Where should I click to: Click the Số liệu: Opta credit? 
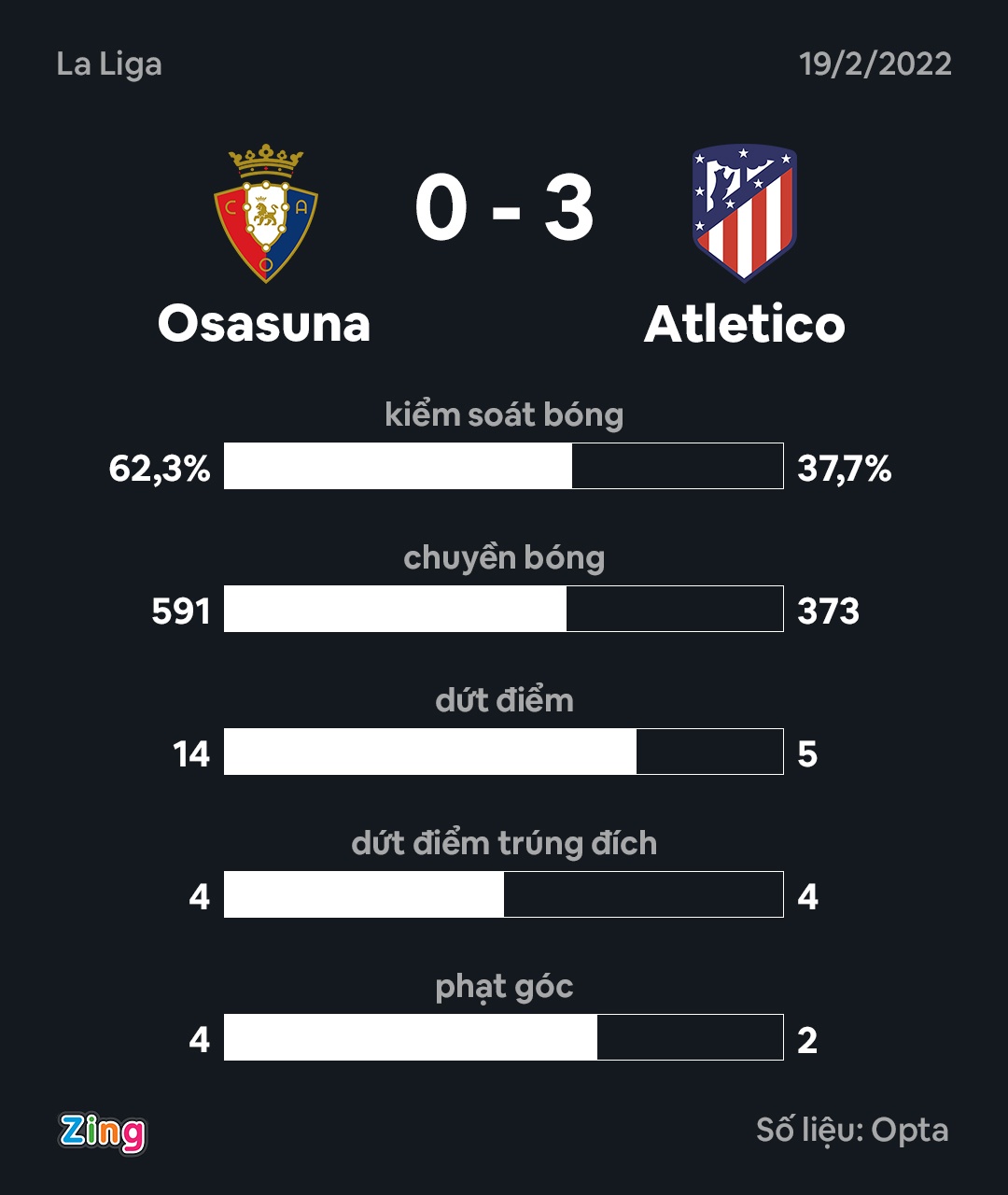(x=852, y=1131)
